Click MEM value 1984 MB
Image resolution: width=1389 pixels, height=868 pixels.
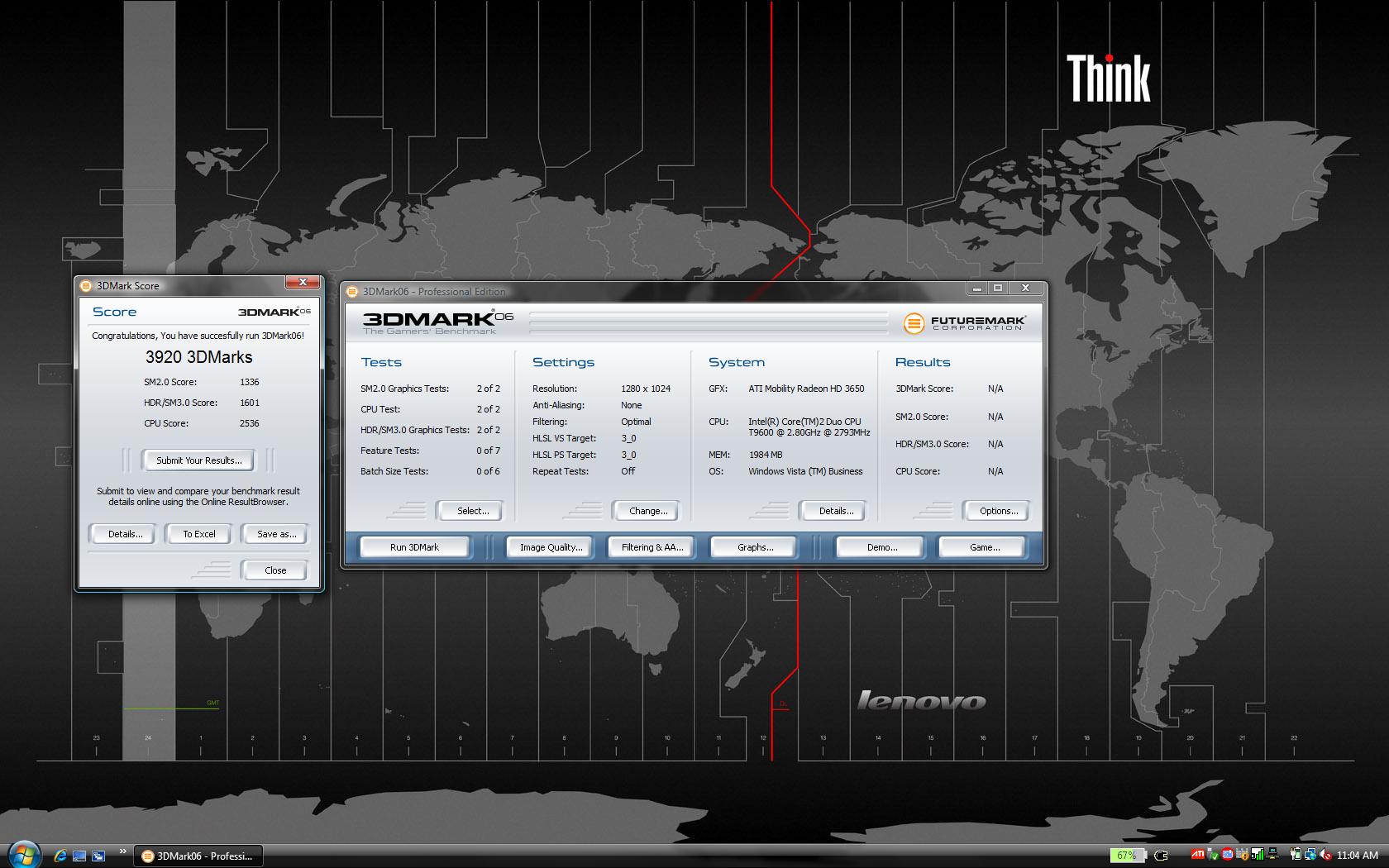click(766, 455)
